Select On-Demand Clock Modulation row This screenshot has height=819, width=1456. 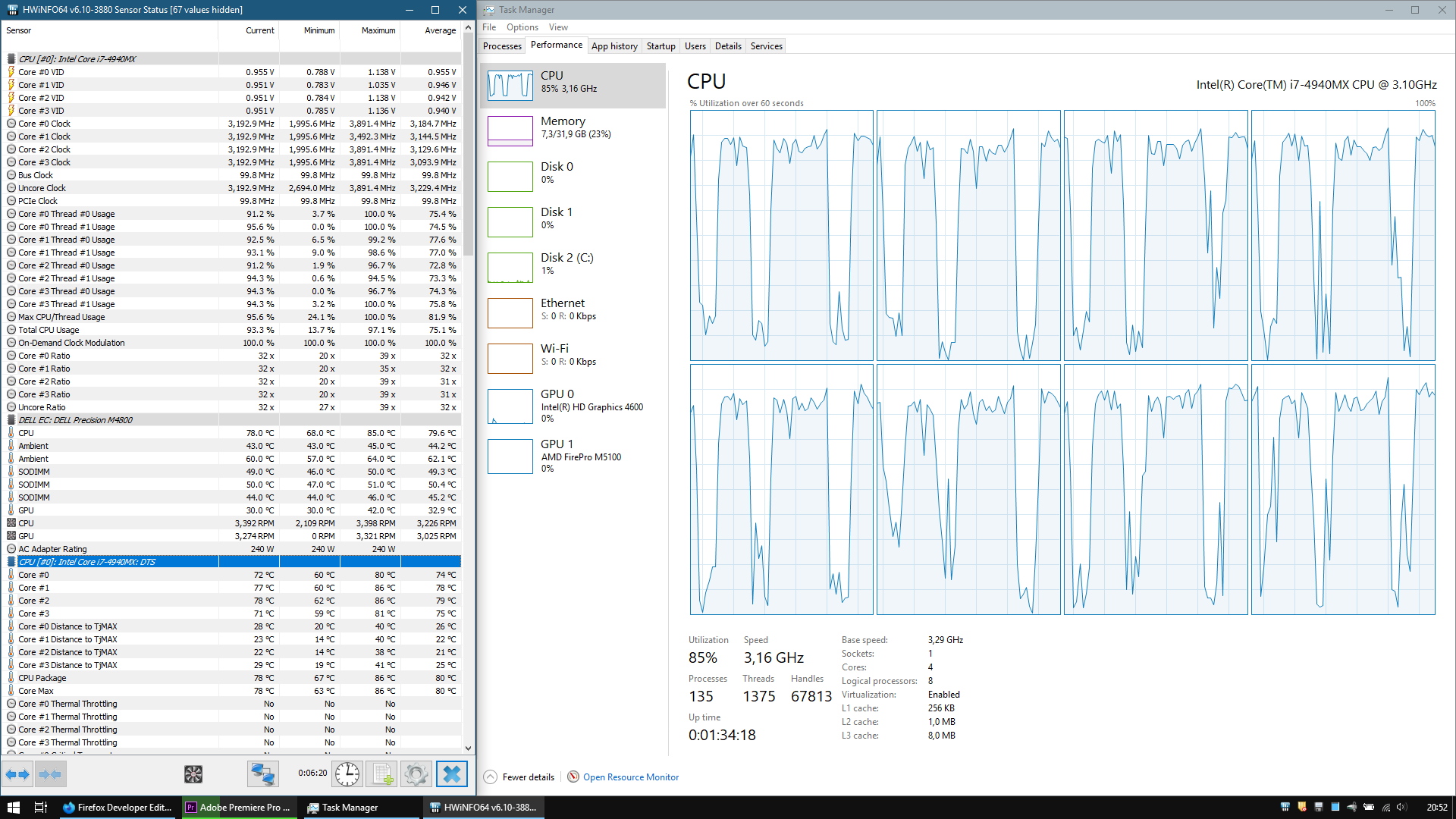click(x=231, y=343)
